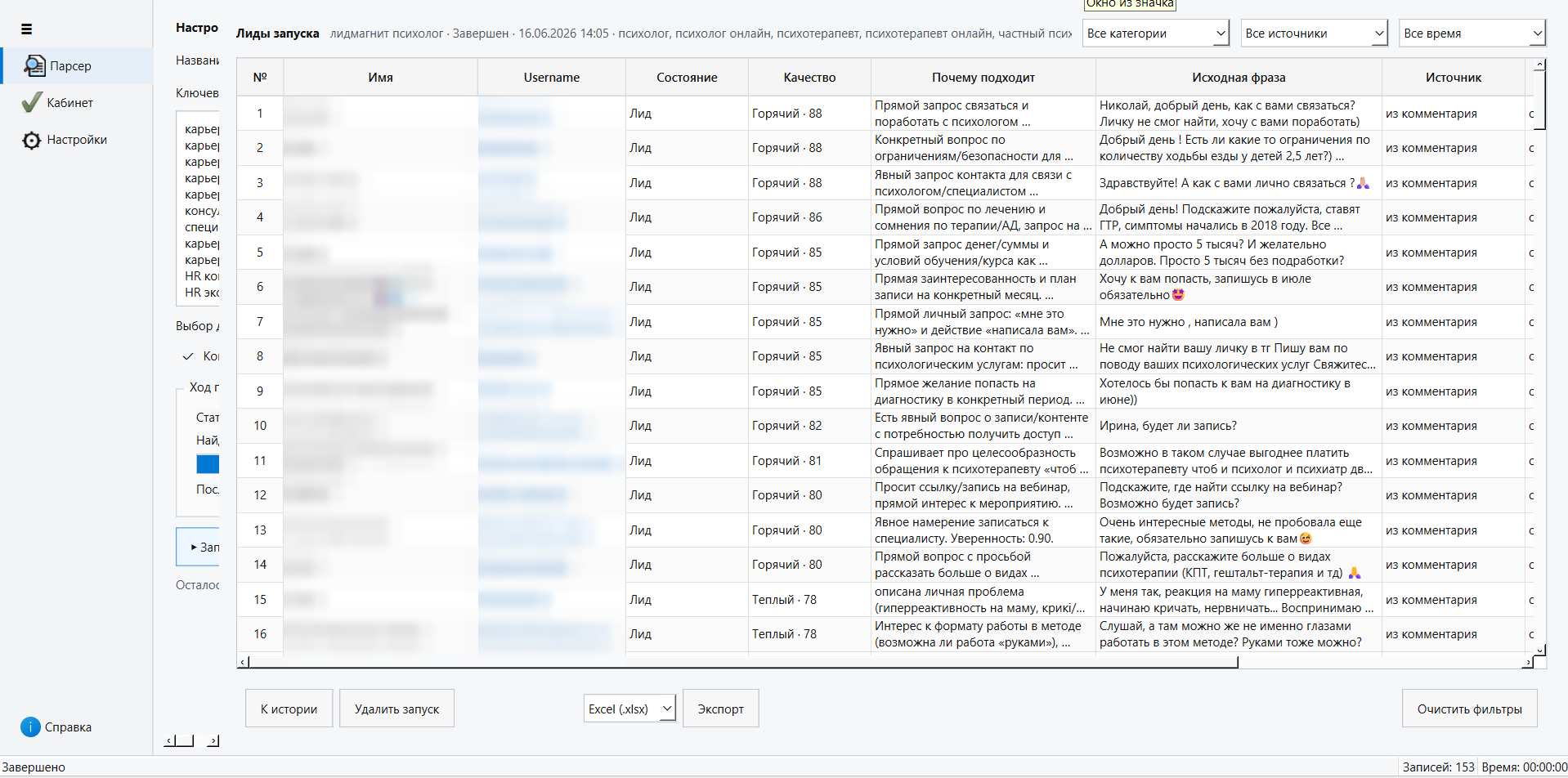Click the Кабинет checkmark icon
1568x778 pixels.
point(32,102)
